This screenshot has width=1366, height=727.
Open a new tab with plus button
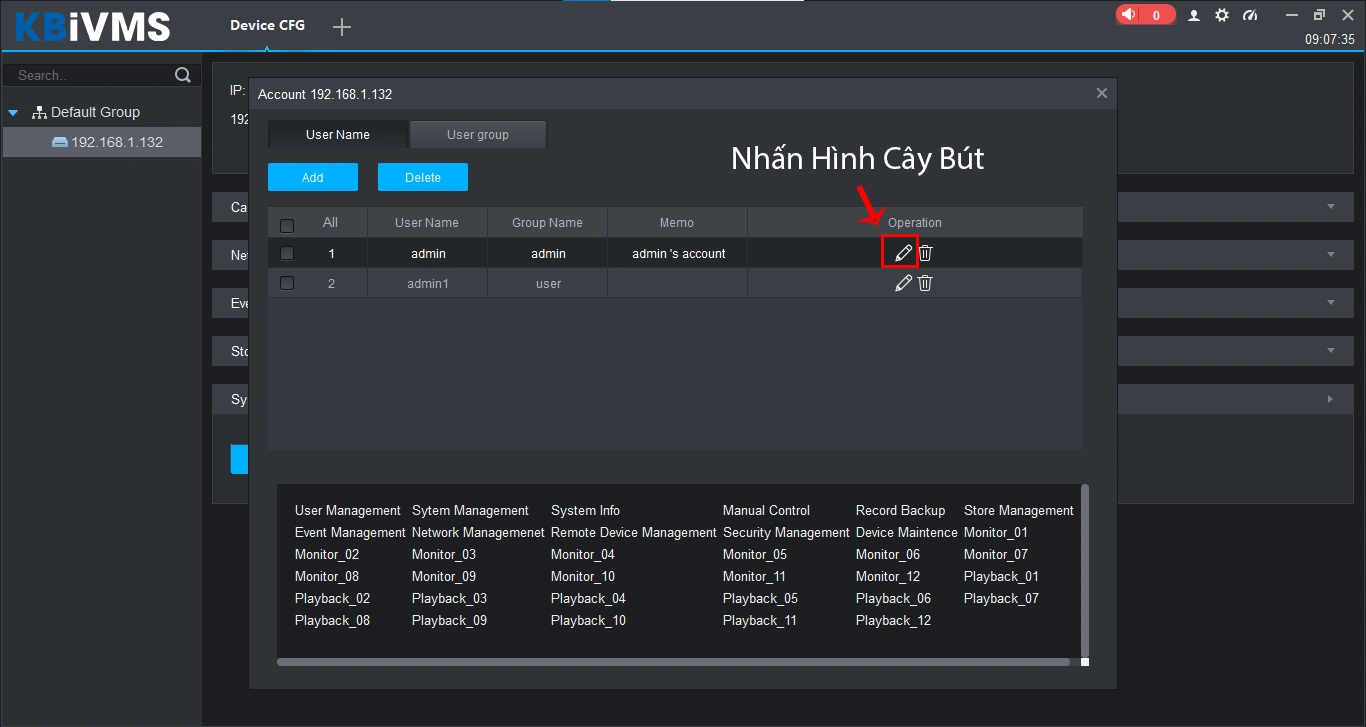coord(342,27)
